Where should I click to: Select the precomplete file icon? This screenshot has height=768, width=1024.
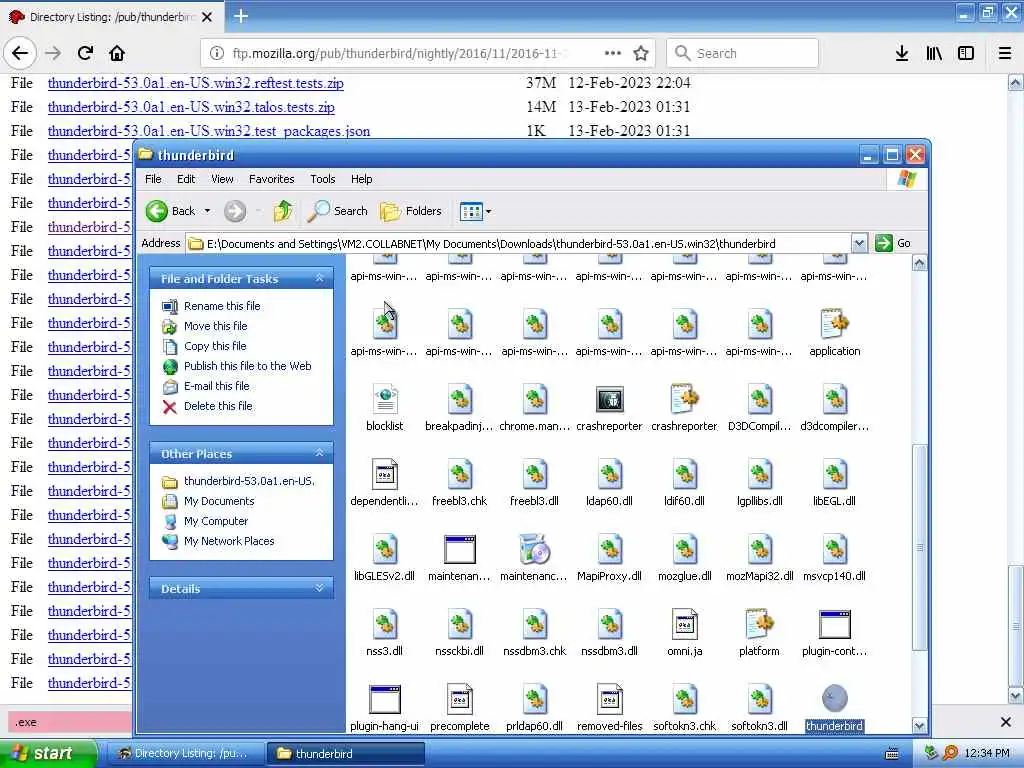click(x=460, y=699)
